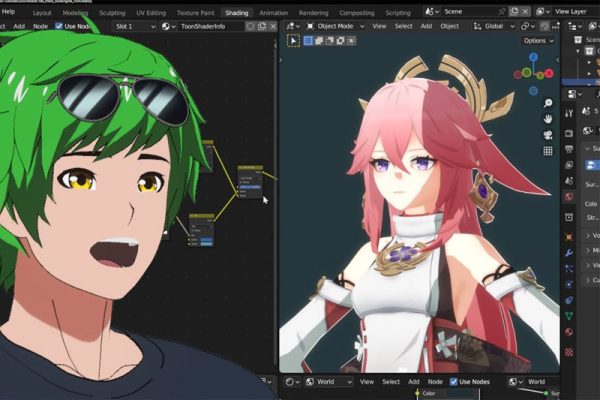Open the Global transform orientation dropdown
The image size is (600, 400).
coord(494,26)
